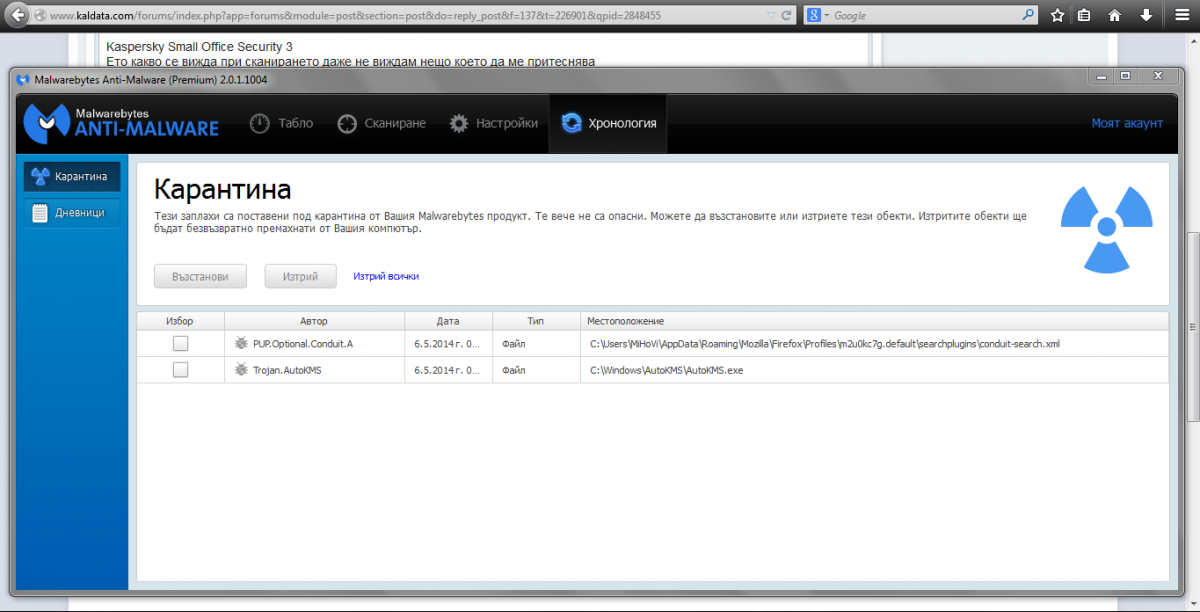The image size is (1200, 612).
Task: Click the Изтрий всички link
Action: point(386,276)
